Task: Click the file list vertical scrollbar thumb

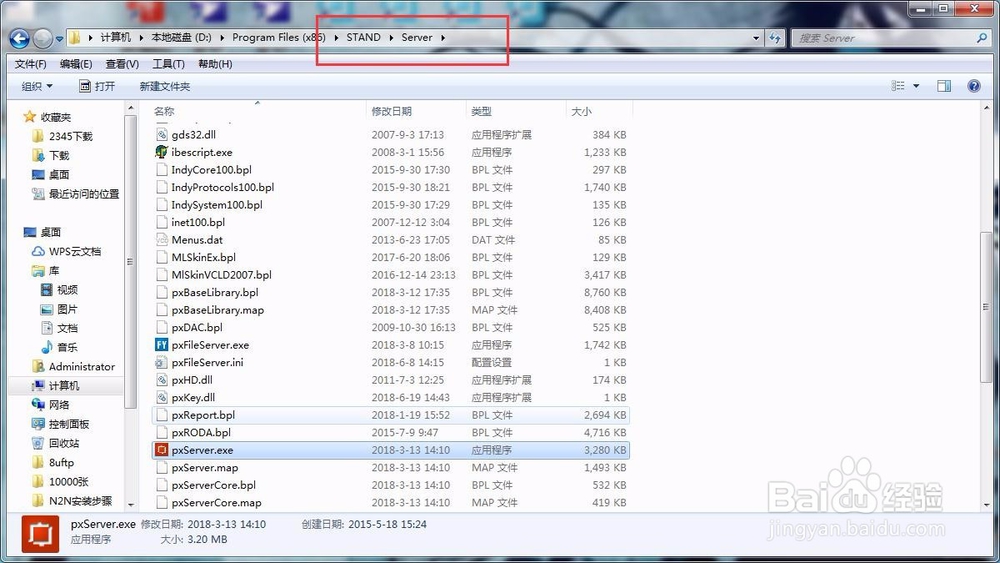Action: click(986, 307)
